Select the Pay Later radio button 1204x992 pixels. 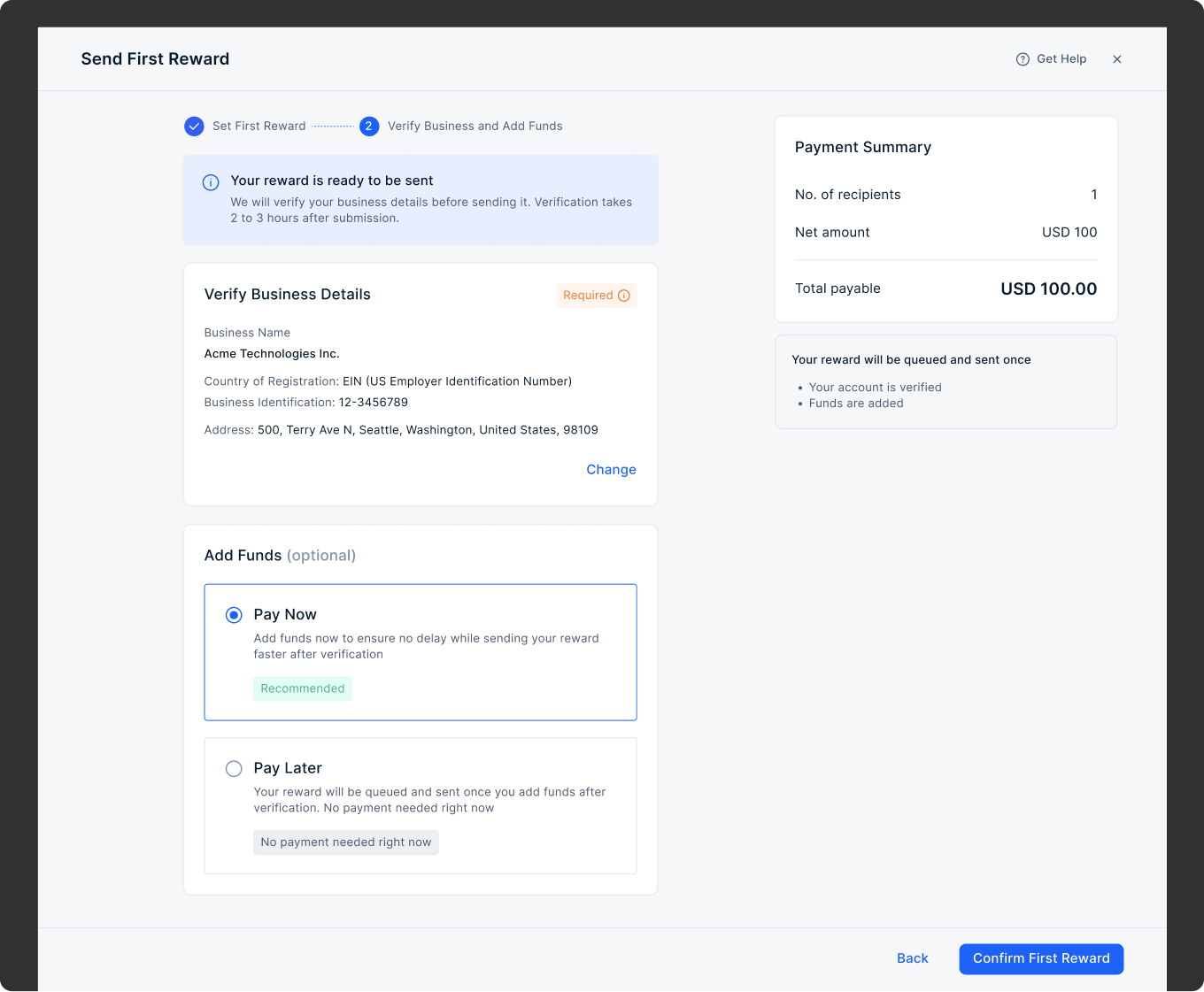(234, 769)
